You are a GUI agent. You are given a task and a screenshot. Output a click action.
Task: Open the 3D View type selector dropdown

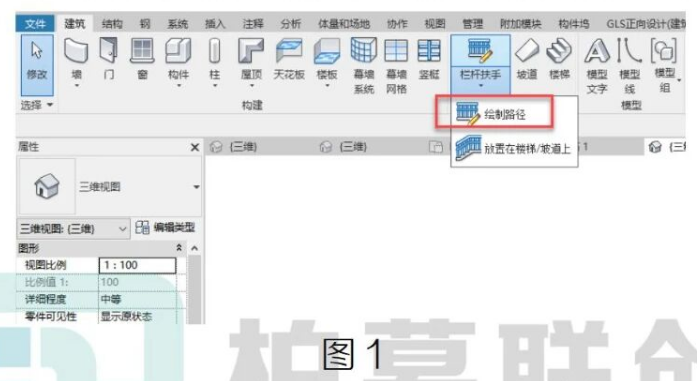point(196,187)
